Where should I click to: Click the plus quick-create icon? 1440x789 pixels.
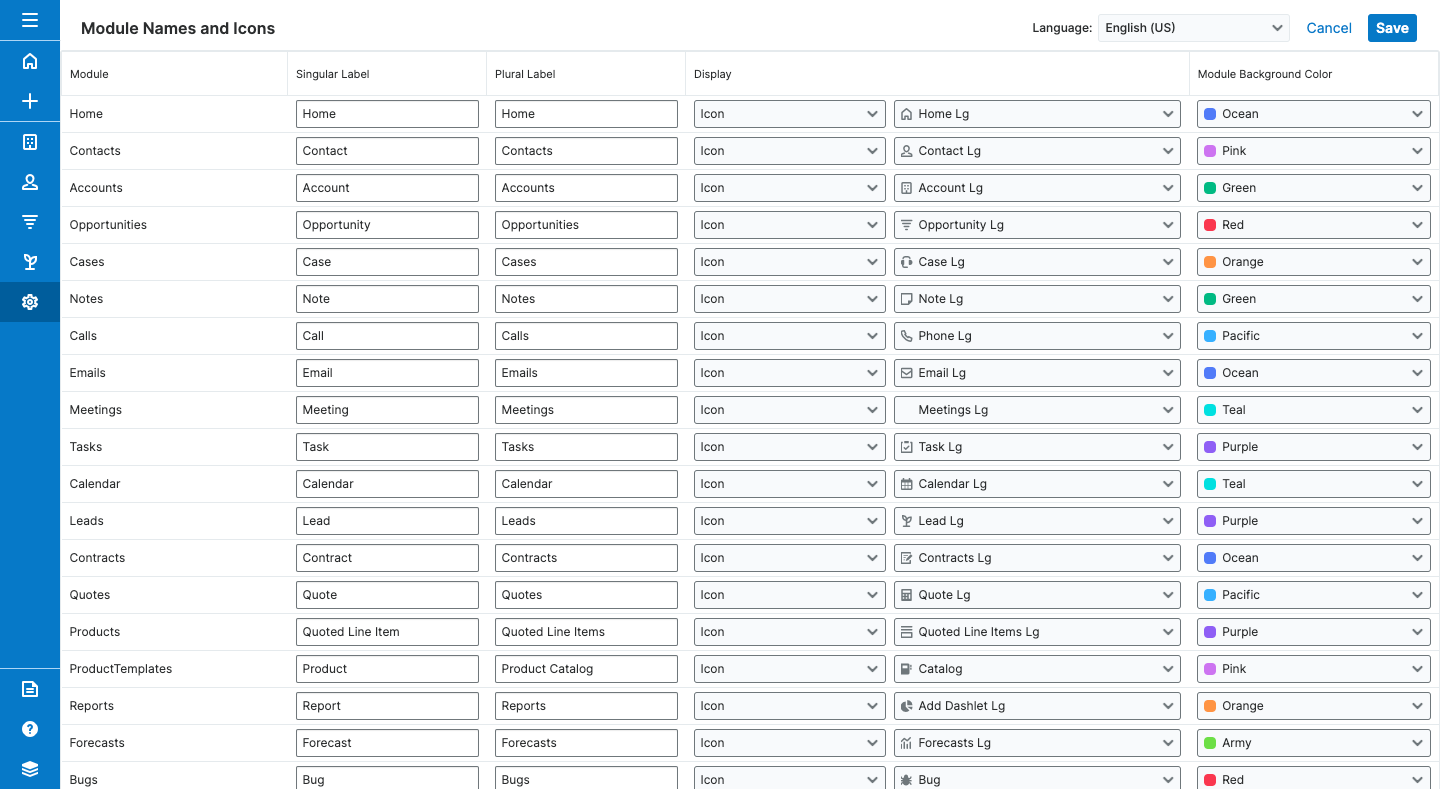(30, 101)
